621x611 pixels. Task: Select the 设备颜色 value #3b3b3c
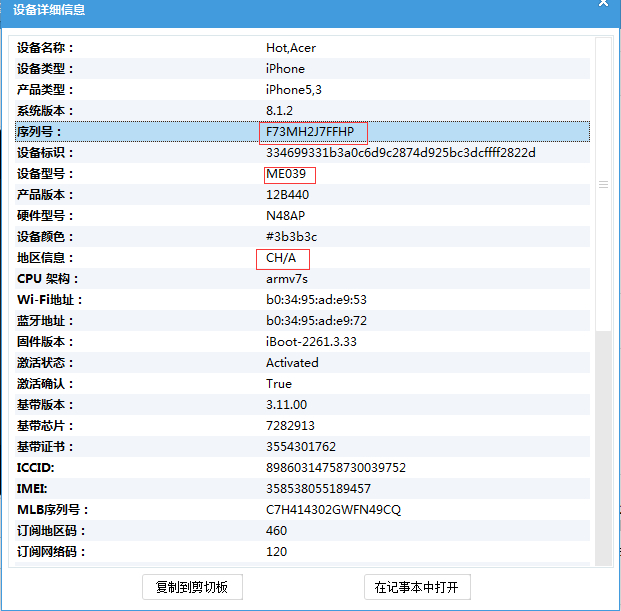(291, 237)
